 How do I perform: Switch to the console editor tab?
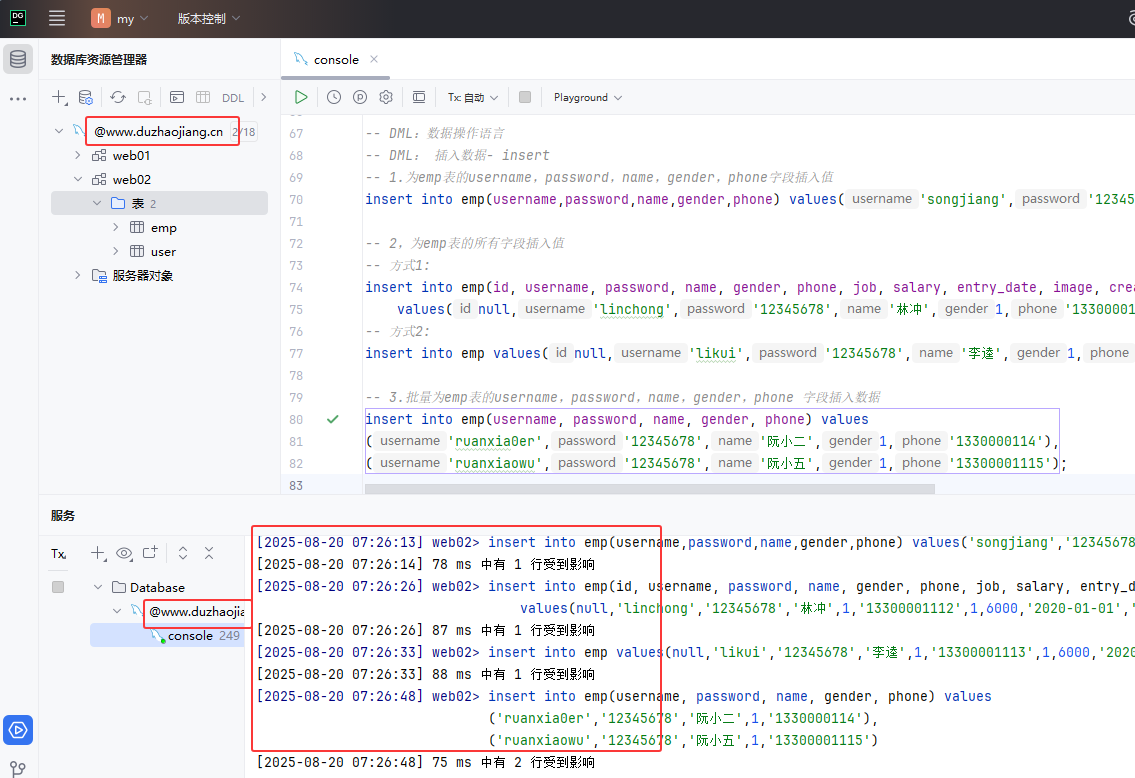pos(335,60)
